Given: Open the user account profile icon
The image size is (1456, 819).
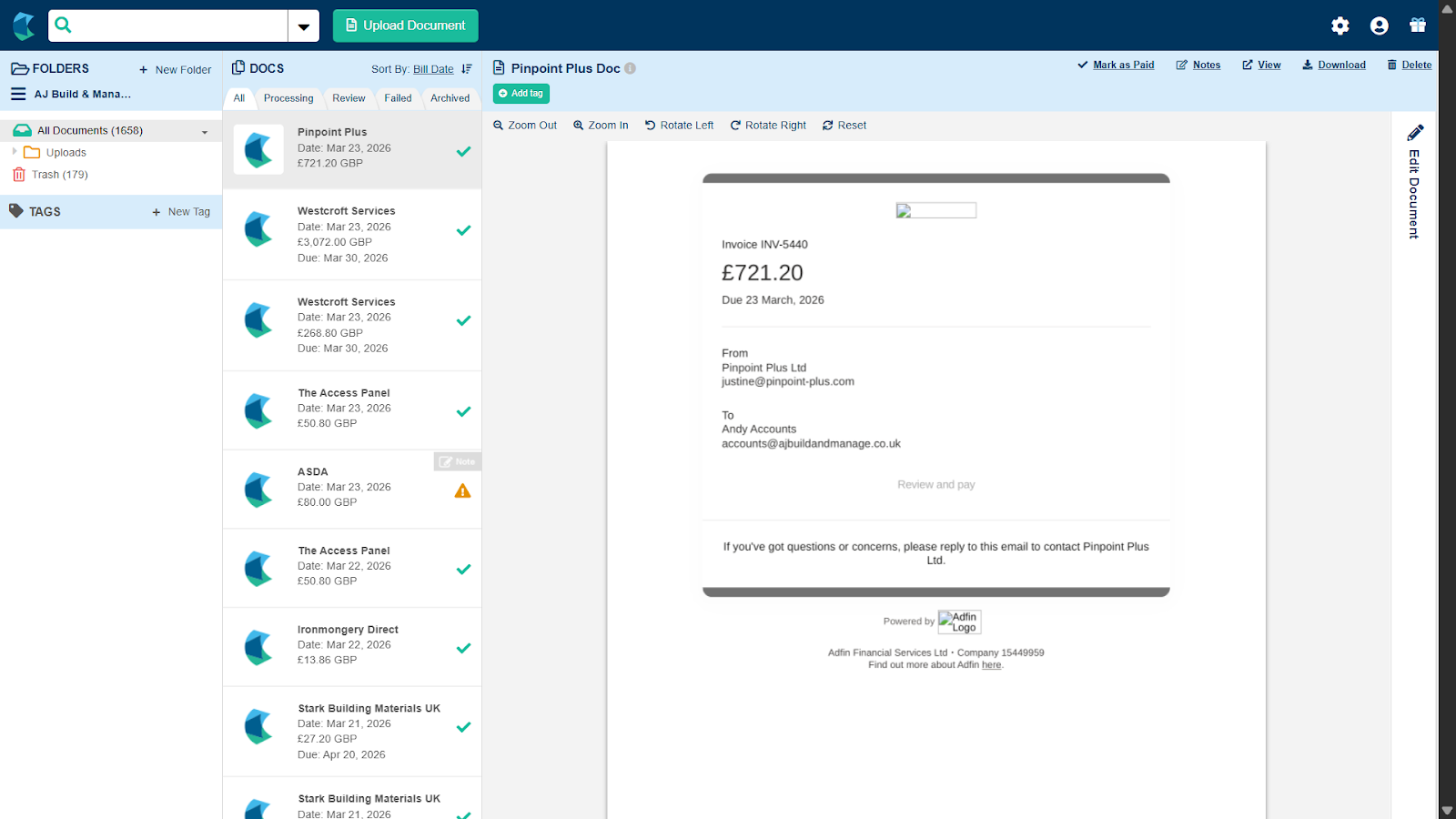Looking at the screenshot, I should point(1379,25).
